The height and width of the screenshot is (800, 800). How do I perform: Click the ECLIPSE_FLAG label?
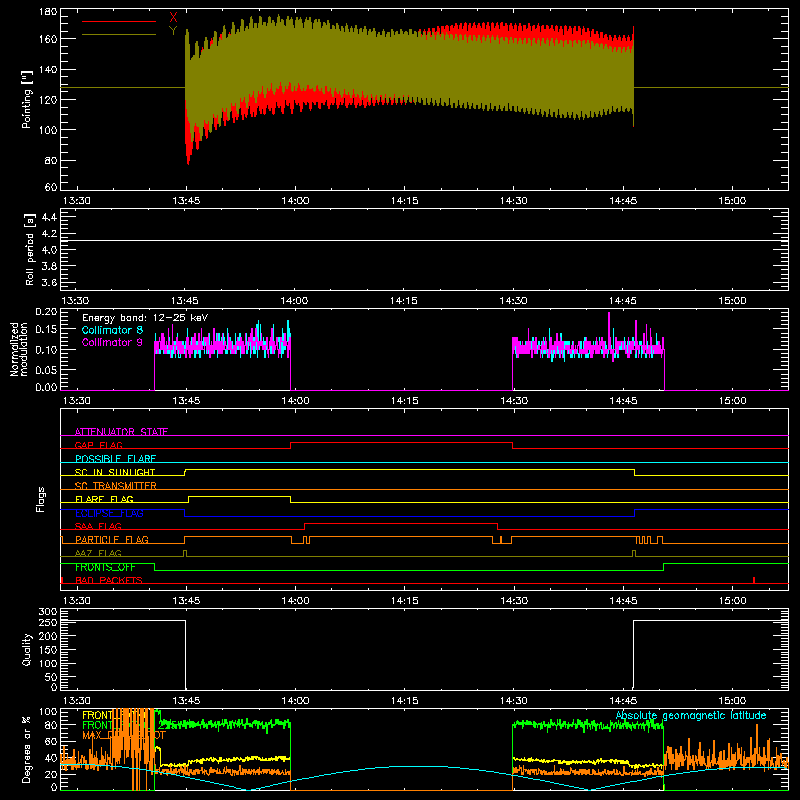(109, 513)
